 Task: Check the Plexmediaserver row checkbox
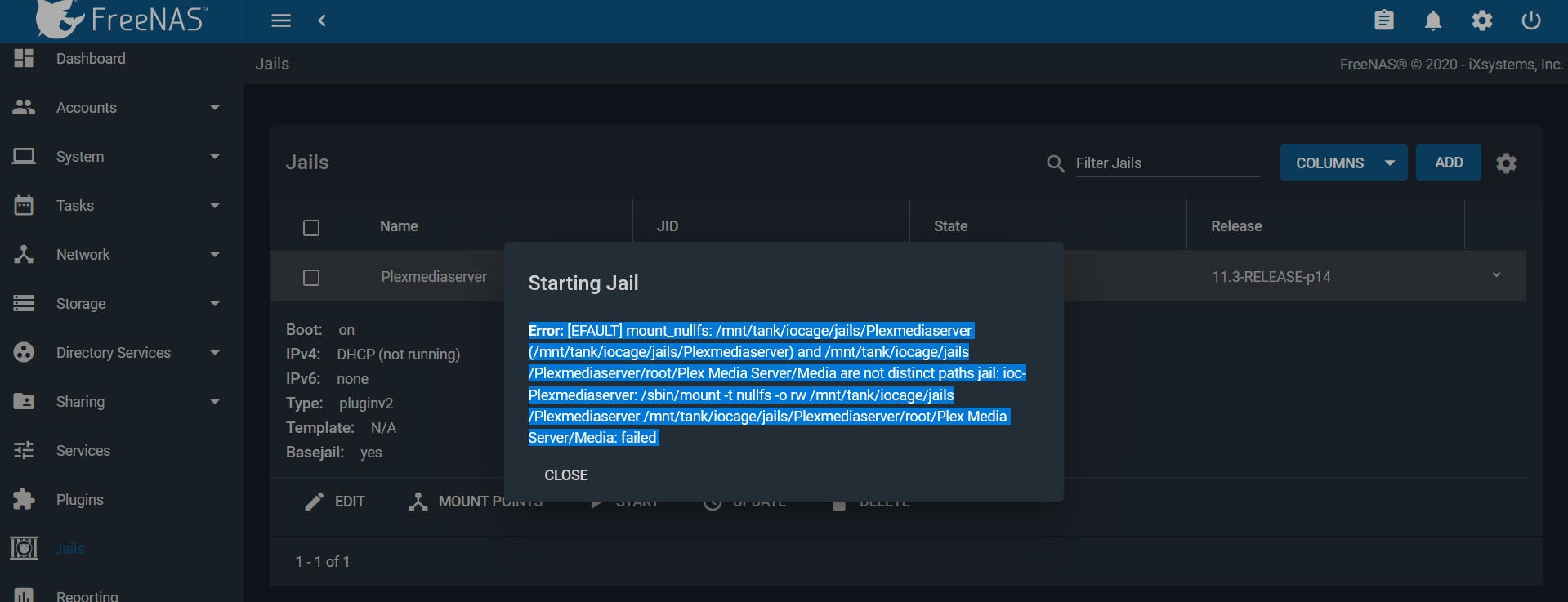(311, 278)
